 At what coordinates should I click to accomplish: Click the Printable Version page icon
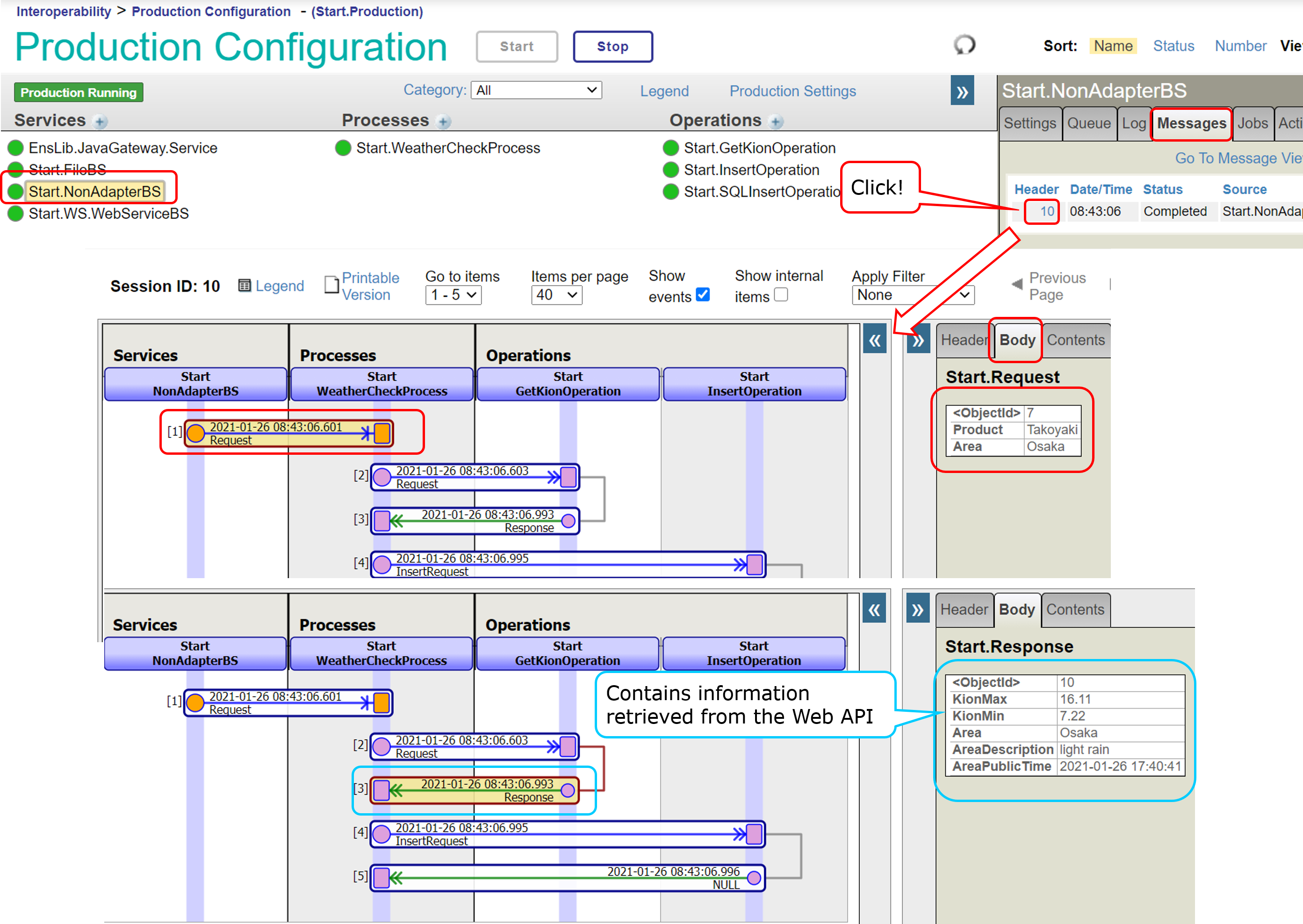pyautogui.click(x=331, y=285)
